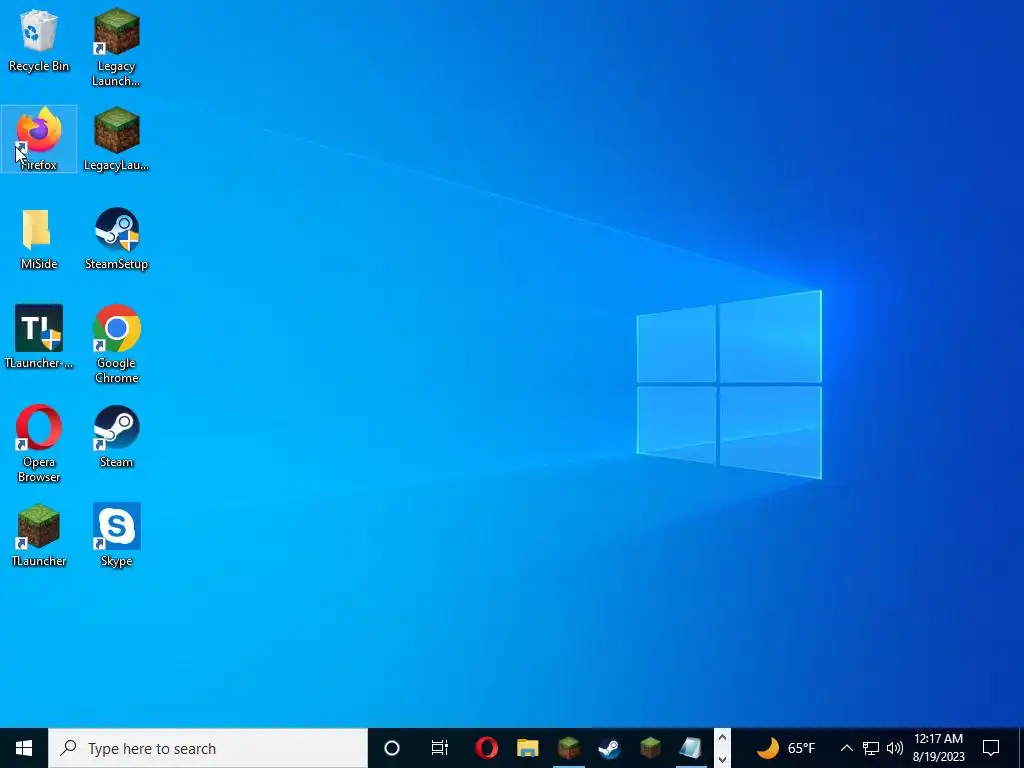The width and height of the screenshot is (1024, 768).
Task: Open the network status tray icon
Action: click(x=871, y=748)
